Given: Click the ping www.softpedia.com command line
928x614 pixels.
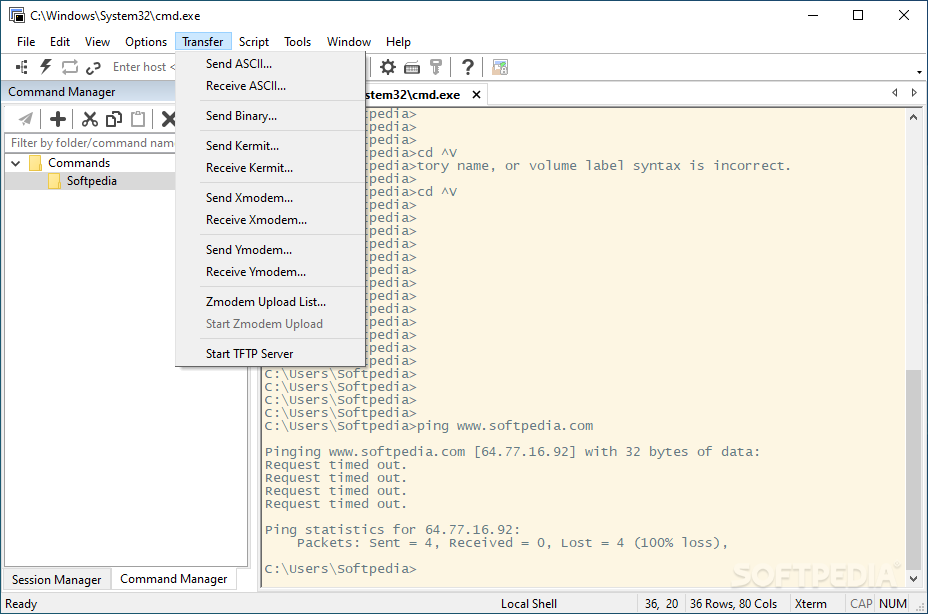Looking at the screenshot, I should (429, 426).
